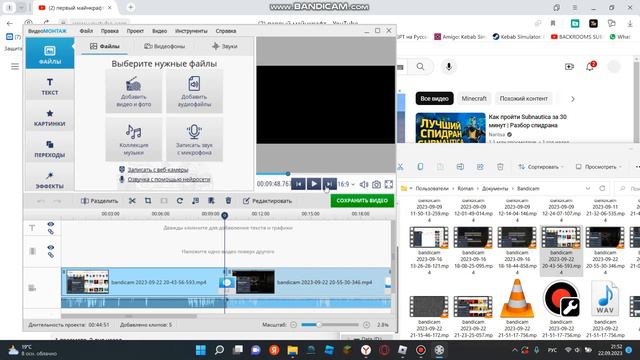This screenshot has height=360, width=640.
Task: Show more YouTube filter chips arrow
Action: tap(573, 99)
